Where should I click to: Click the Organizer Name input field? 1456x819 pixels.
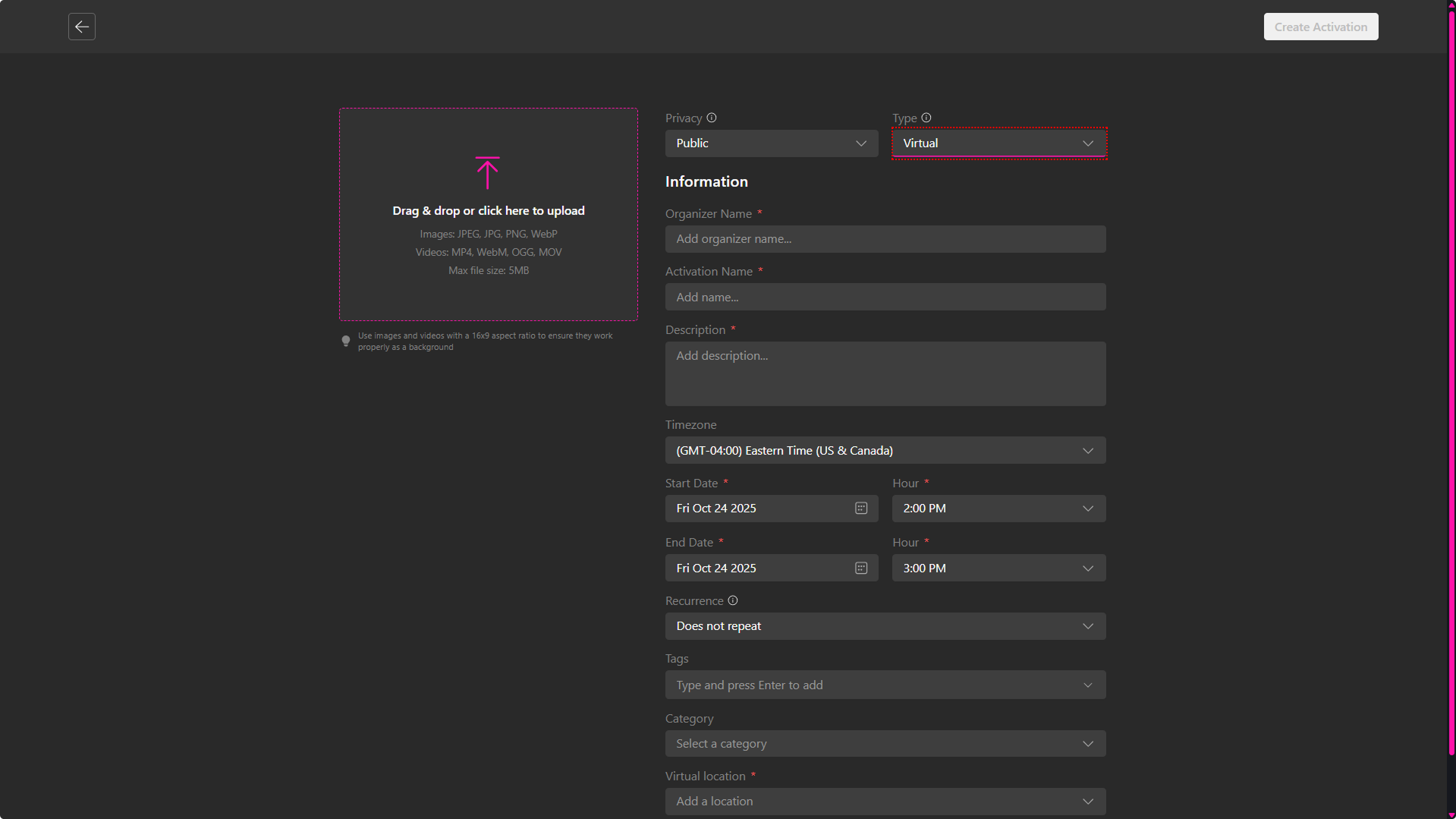pyautogui.click(x=885, y=239)
